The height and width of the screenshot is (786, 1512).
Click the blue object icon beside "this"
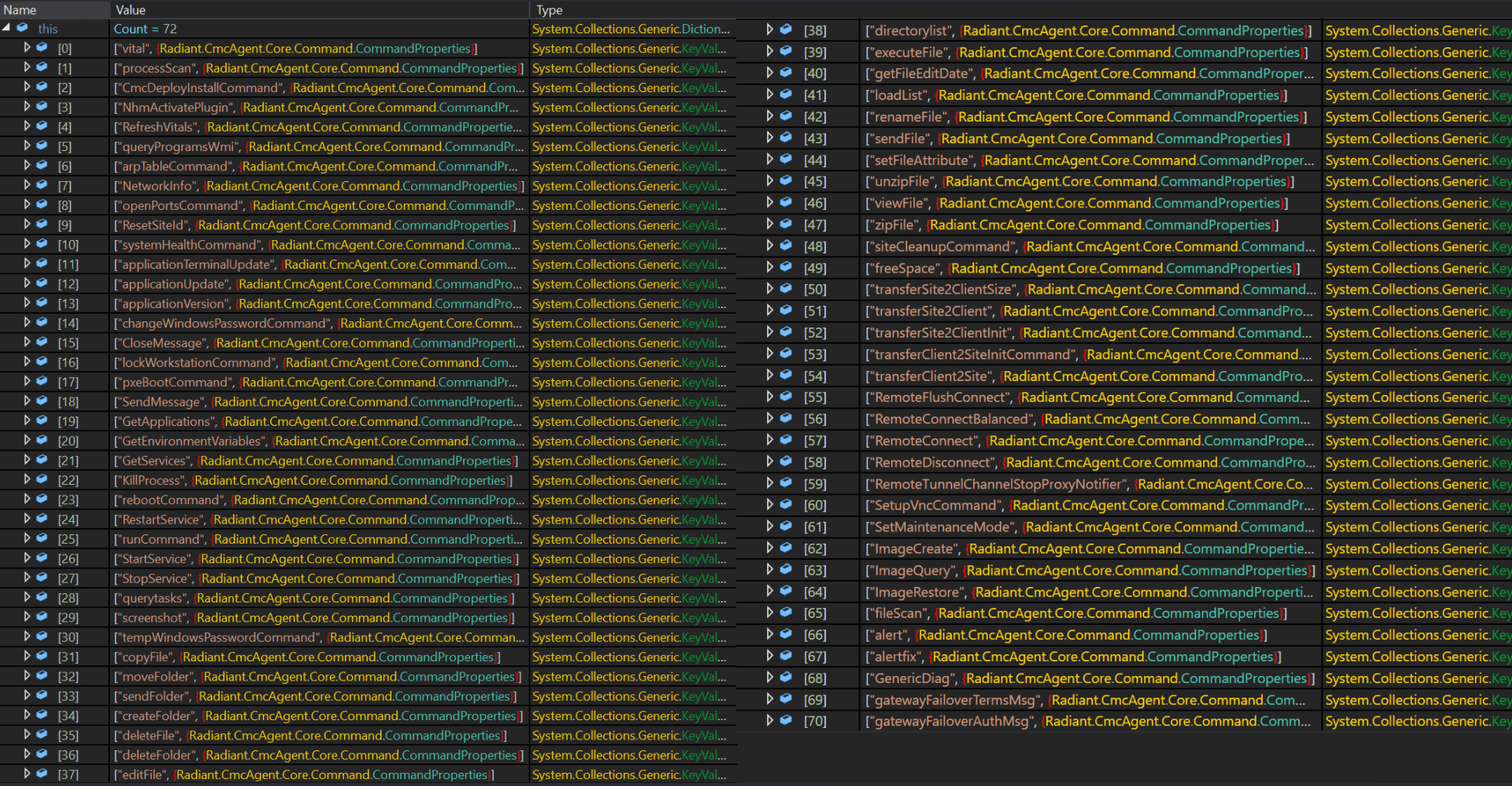22,28
